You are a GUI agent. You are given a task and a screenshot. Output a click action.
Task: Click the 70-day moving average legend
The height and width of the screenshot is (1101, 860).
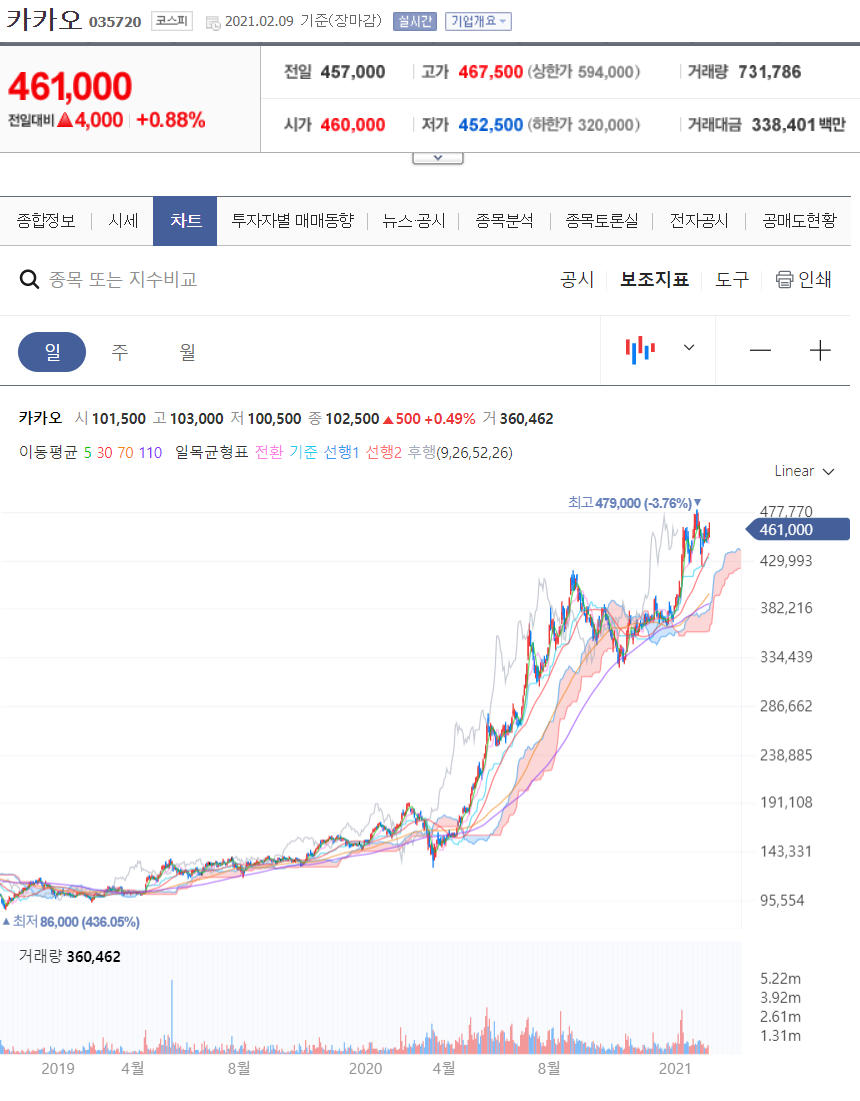tap(126, 453)
